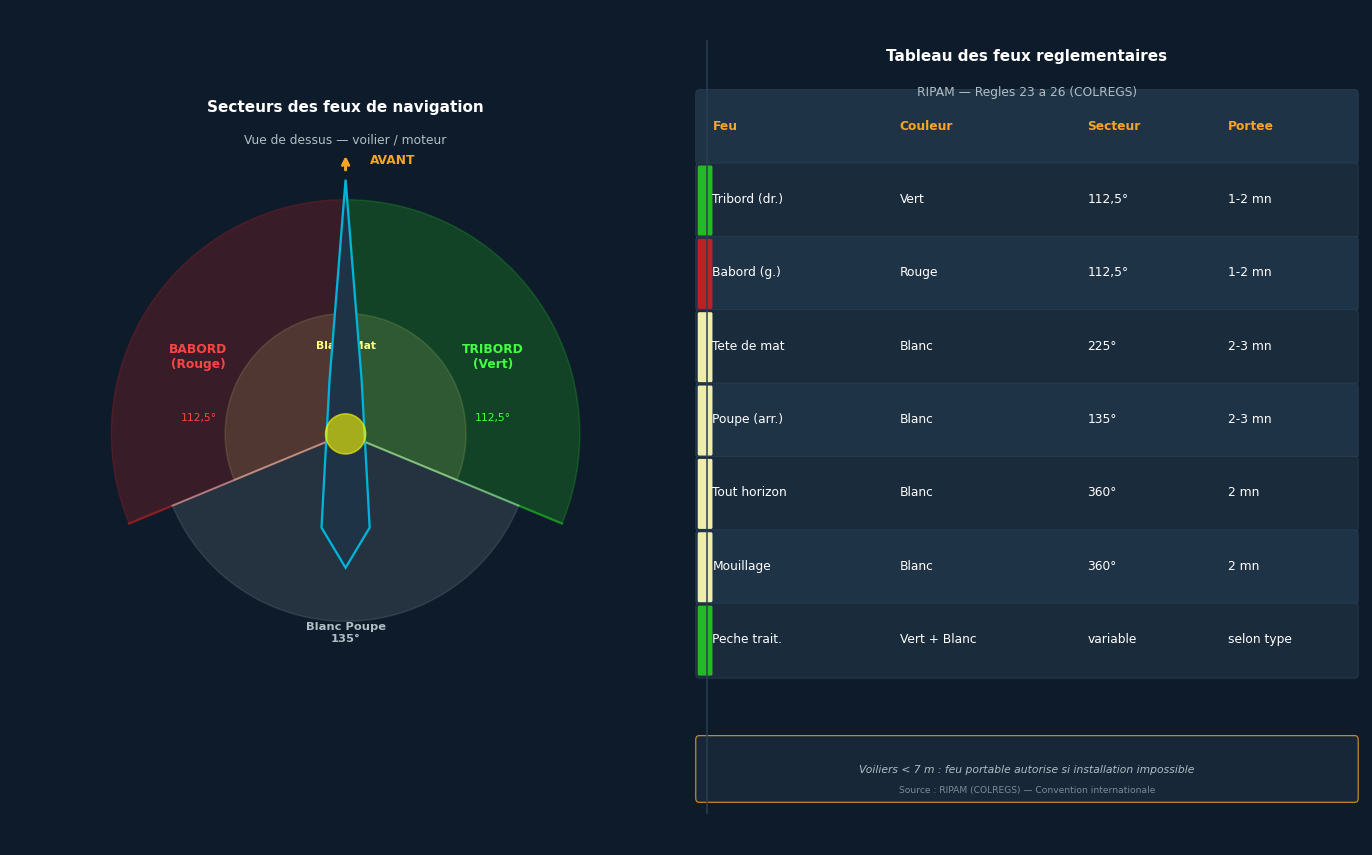Click the 'Source : RIPAM (COLREGS)' line
Screen dimensions: 1372x855
tap(1026, 791)
